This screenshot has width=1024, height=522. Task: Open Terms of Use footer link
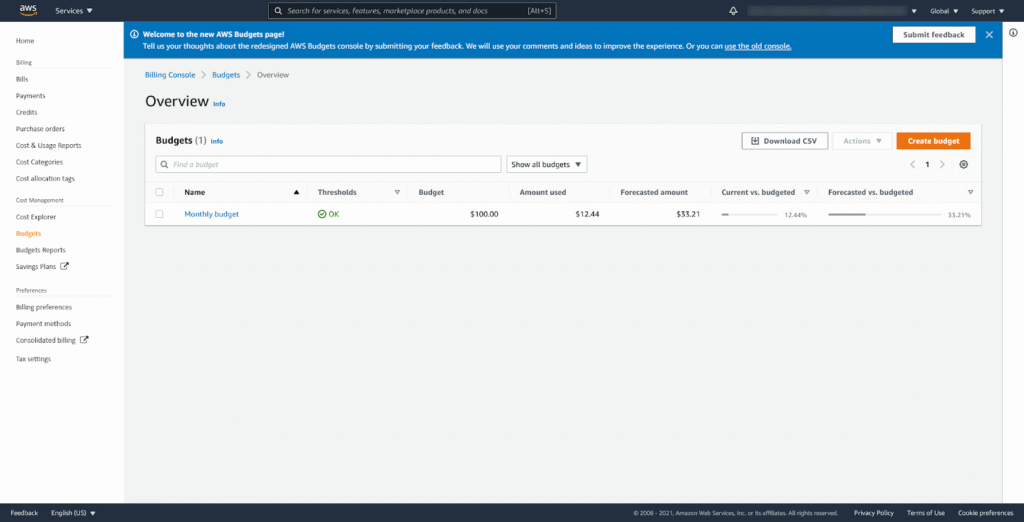[925, 513]
